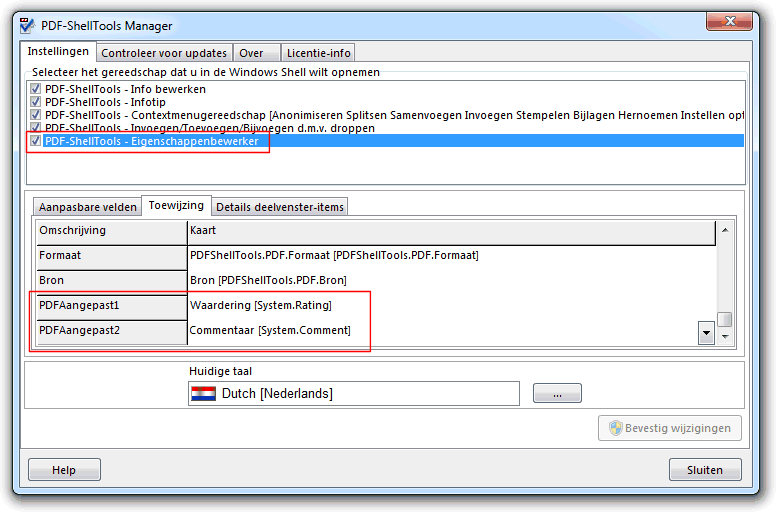Toggle the Infotip checkbox
This screenshot has width=776, height=512.
pyautogui.click(x=35, y=102)
